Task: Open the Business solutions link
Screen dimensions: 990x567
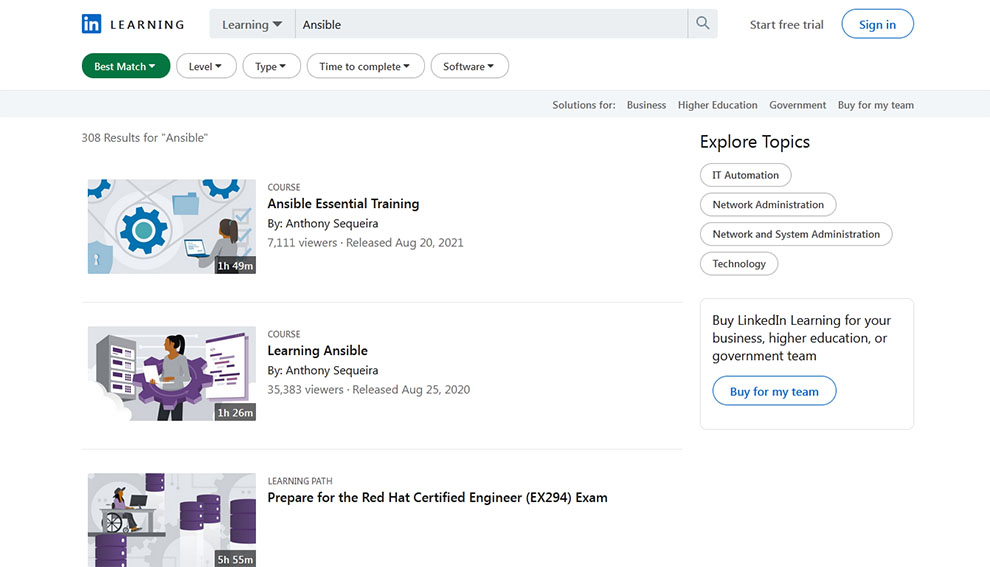Action: [646, 105]
